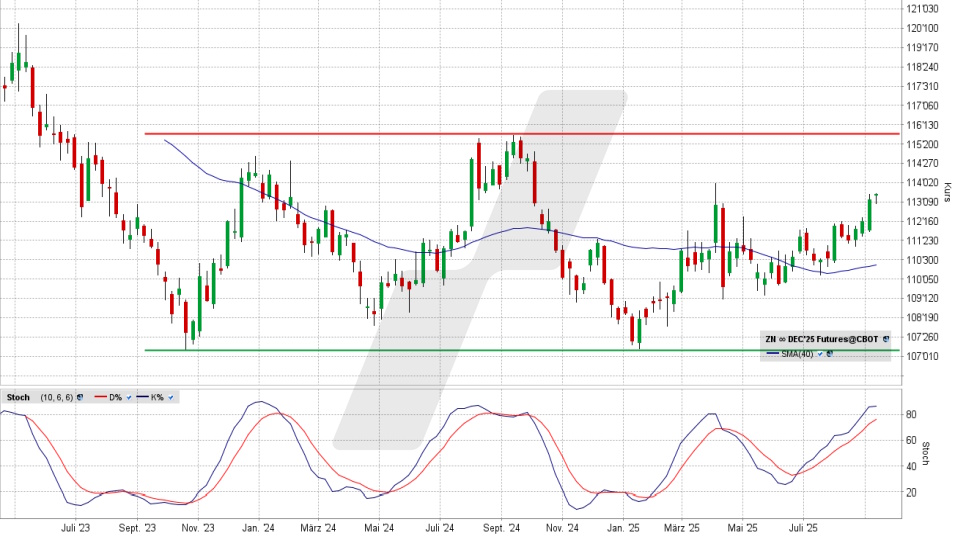Click the 60 level on Stoch axis
960x540 pixels.
(x=911, y=440)
